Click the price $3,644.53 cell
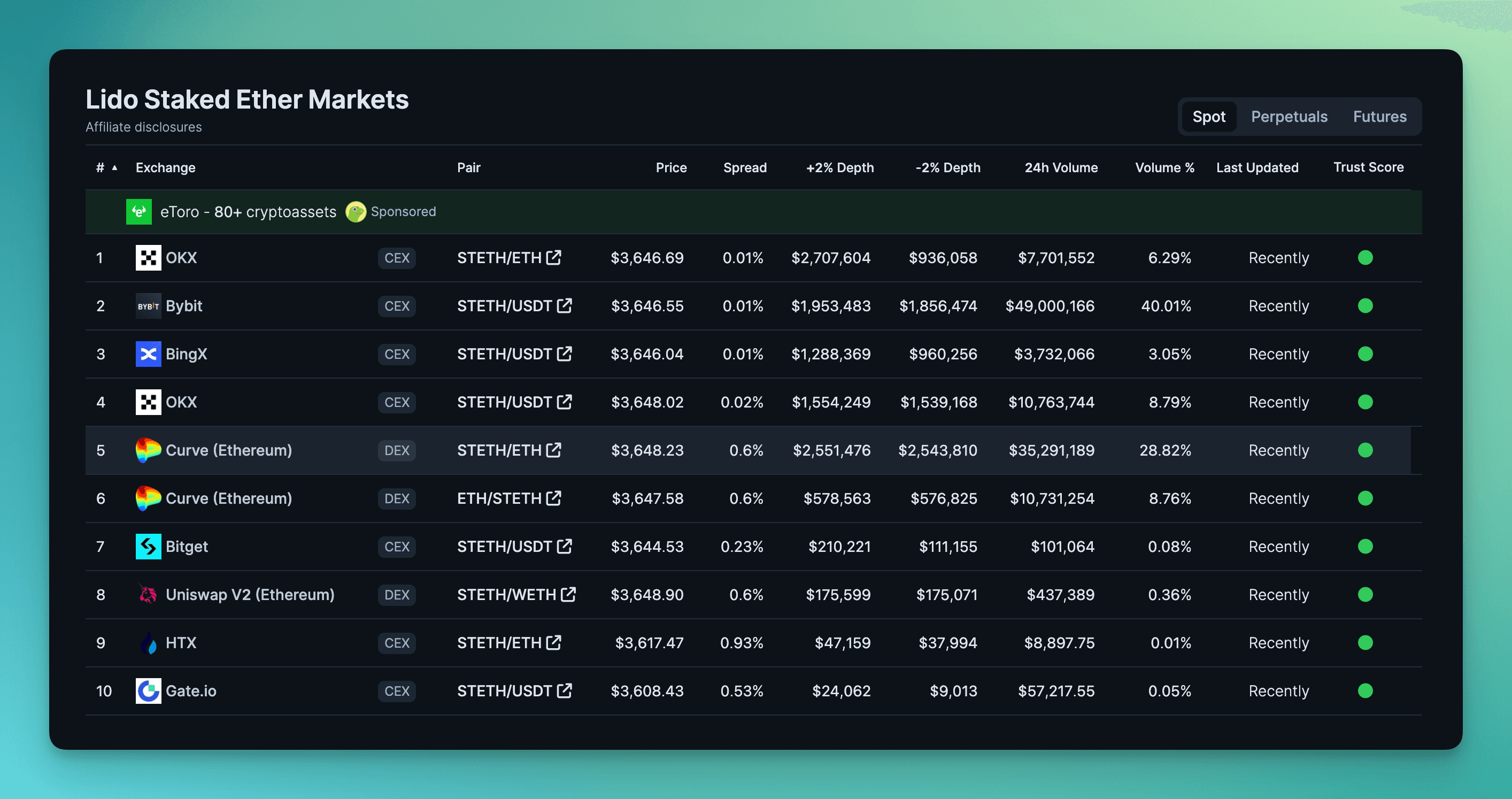The height and width of the screenshot is (799, 1512). [x=647, y=547]
